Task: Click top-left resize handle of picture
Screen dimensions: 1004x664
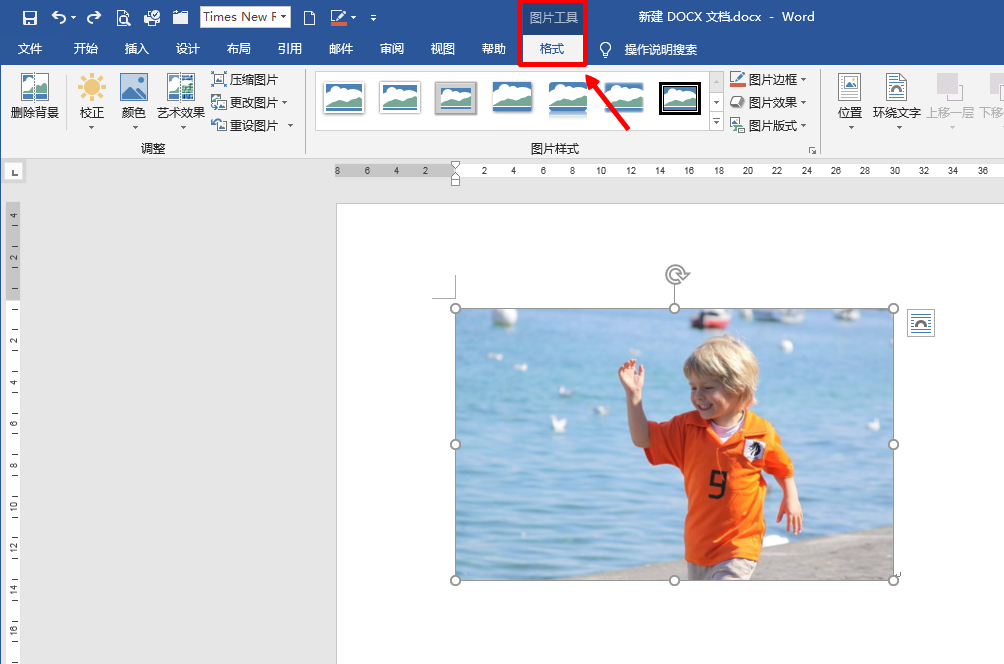Action: [x=455, y=309]
